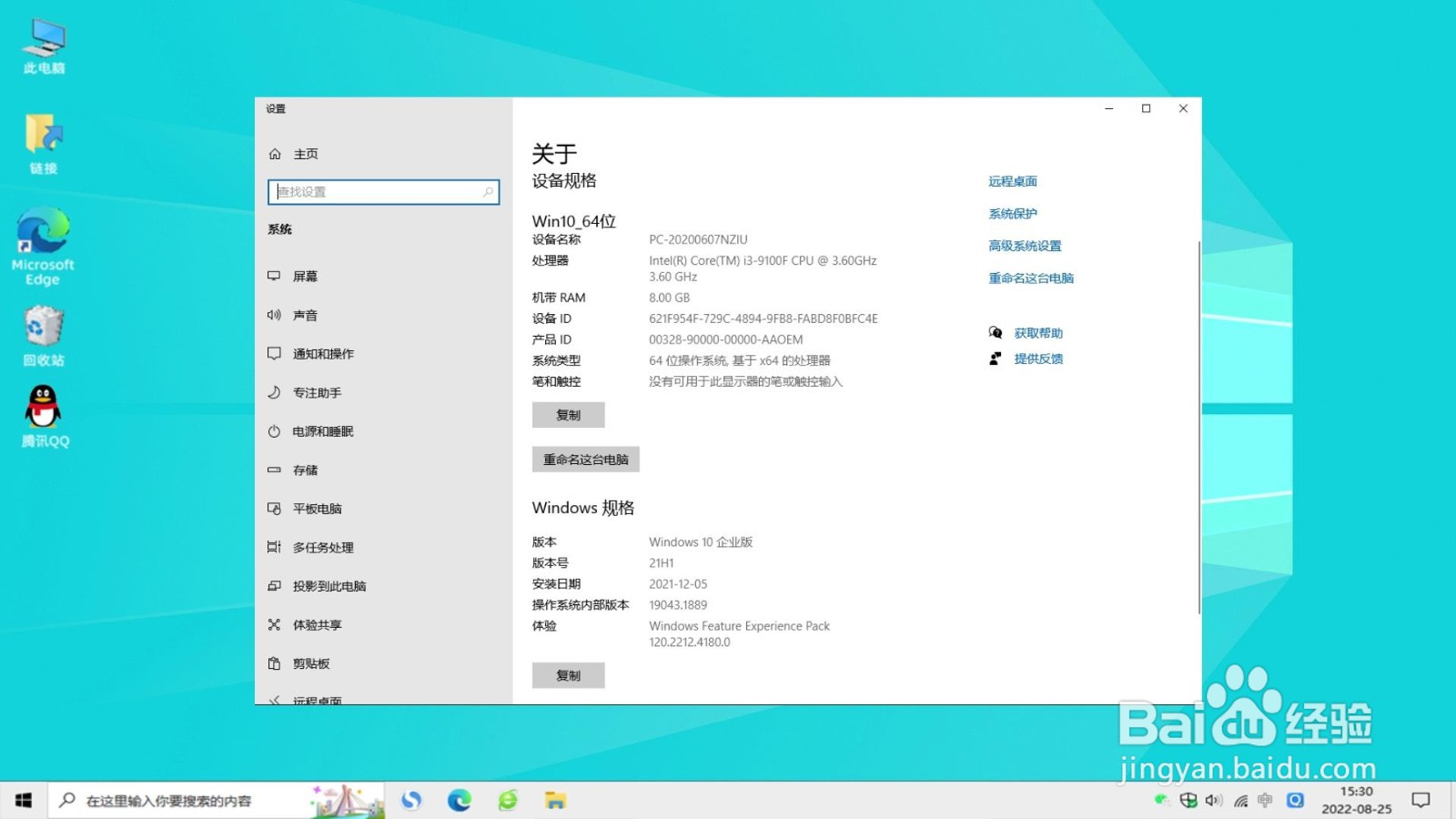Open the green browser taskbar icon
This screenshot has width=1456, height=819.
click(x=508, y=801)
